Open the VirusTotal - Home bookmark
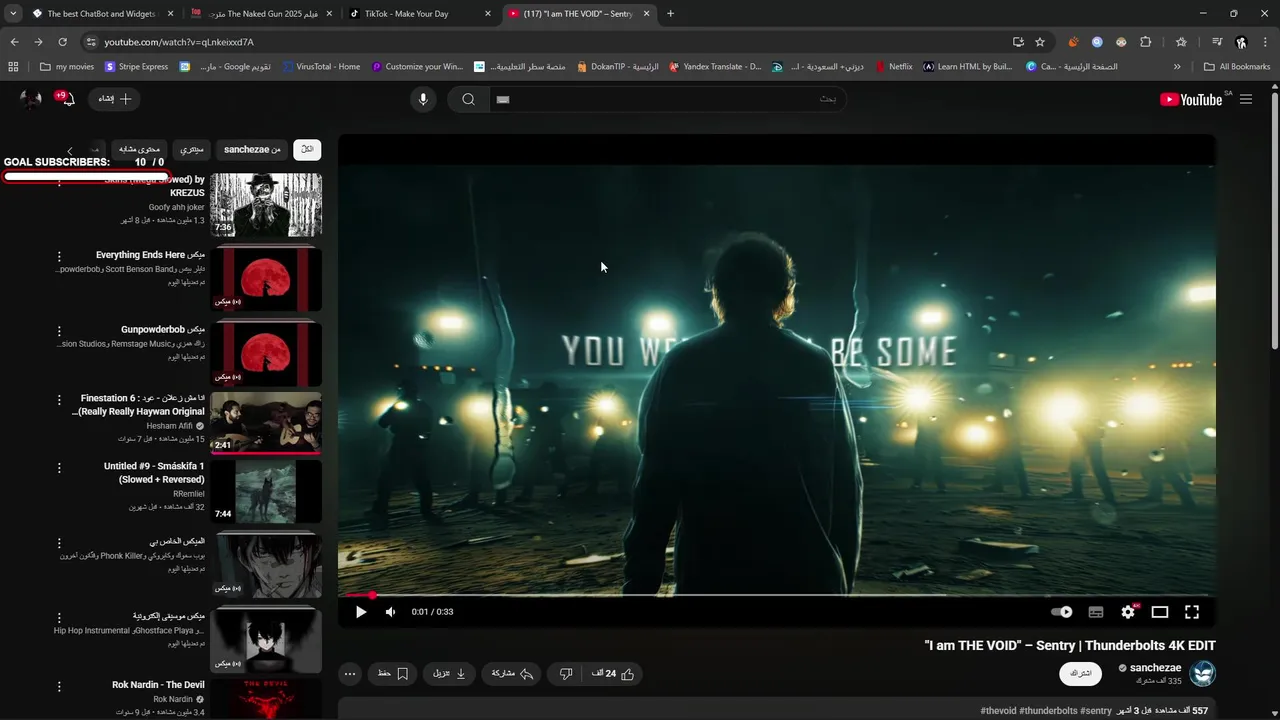Image resolution: width=1280 pixels, height=720 pixels. coord(320,67)
